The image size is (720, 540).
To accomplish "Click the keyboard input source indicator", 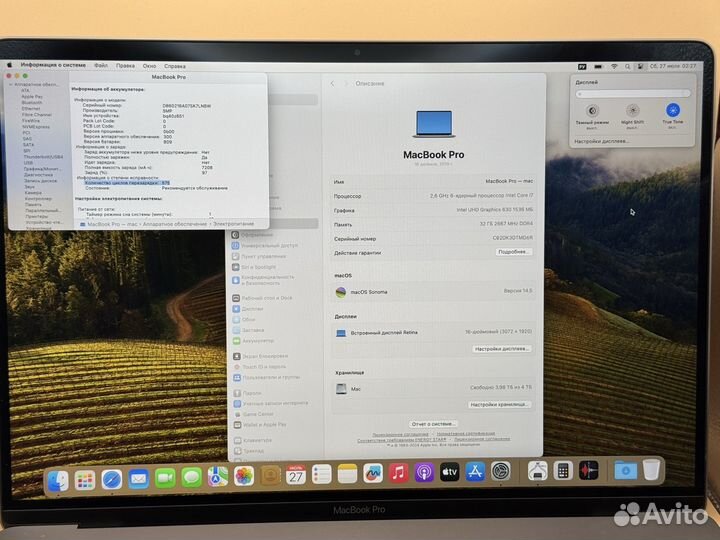I will pyautogui.click(x=582, y=67).
